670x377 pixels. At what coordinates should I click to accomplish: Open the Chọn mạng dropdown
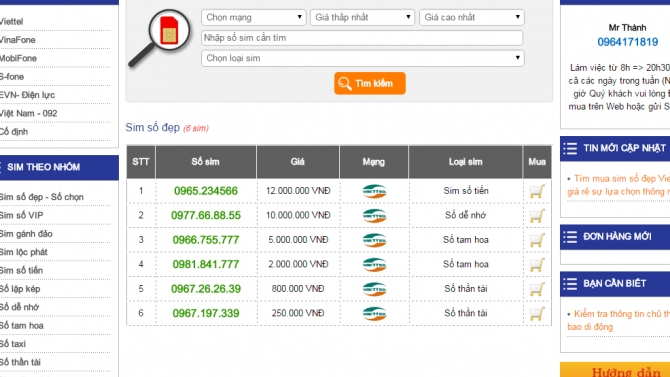pyautogui.click(x=254, y=18)
